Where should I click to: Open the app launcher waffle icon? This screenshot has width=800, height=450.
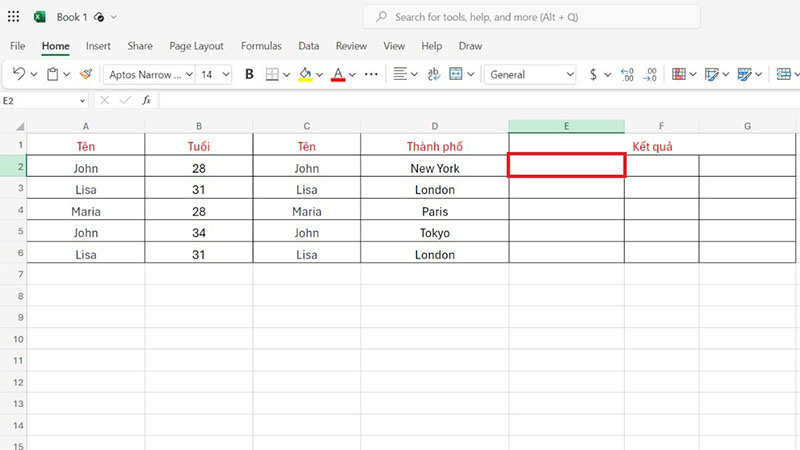click(13, 17)
